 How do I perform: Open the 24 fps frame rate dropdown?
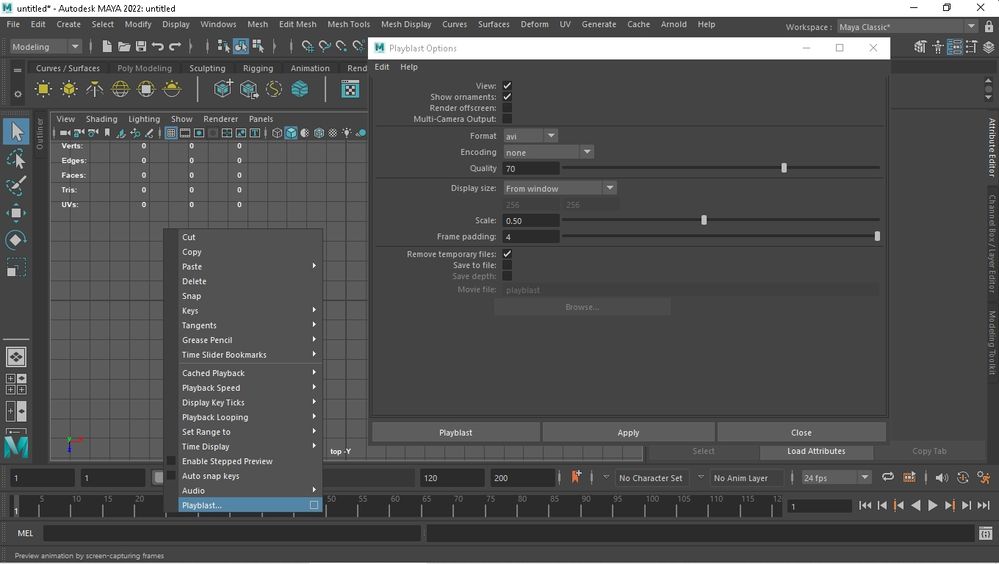pyautogui.click(x=837, y=477)
